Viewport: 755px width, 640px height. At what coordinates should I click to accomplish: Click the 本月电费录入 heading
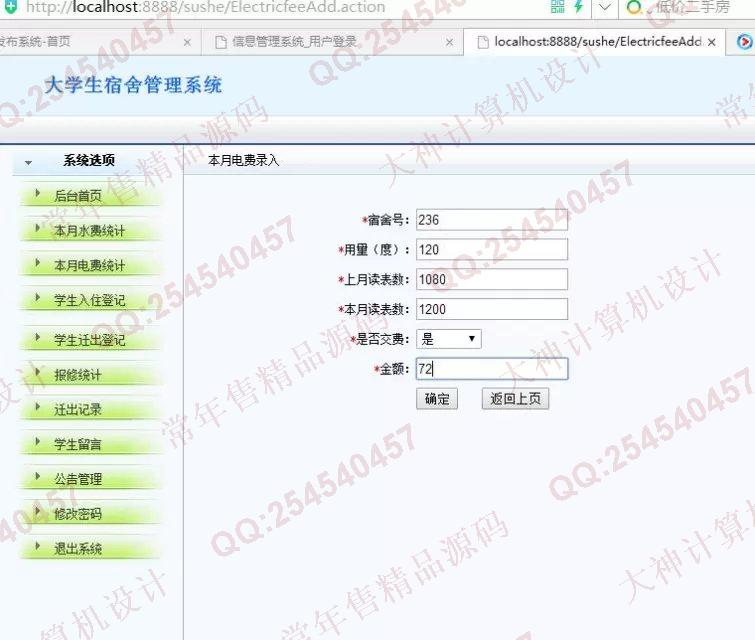[244, 160]
